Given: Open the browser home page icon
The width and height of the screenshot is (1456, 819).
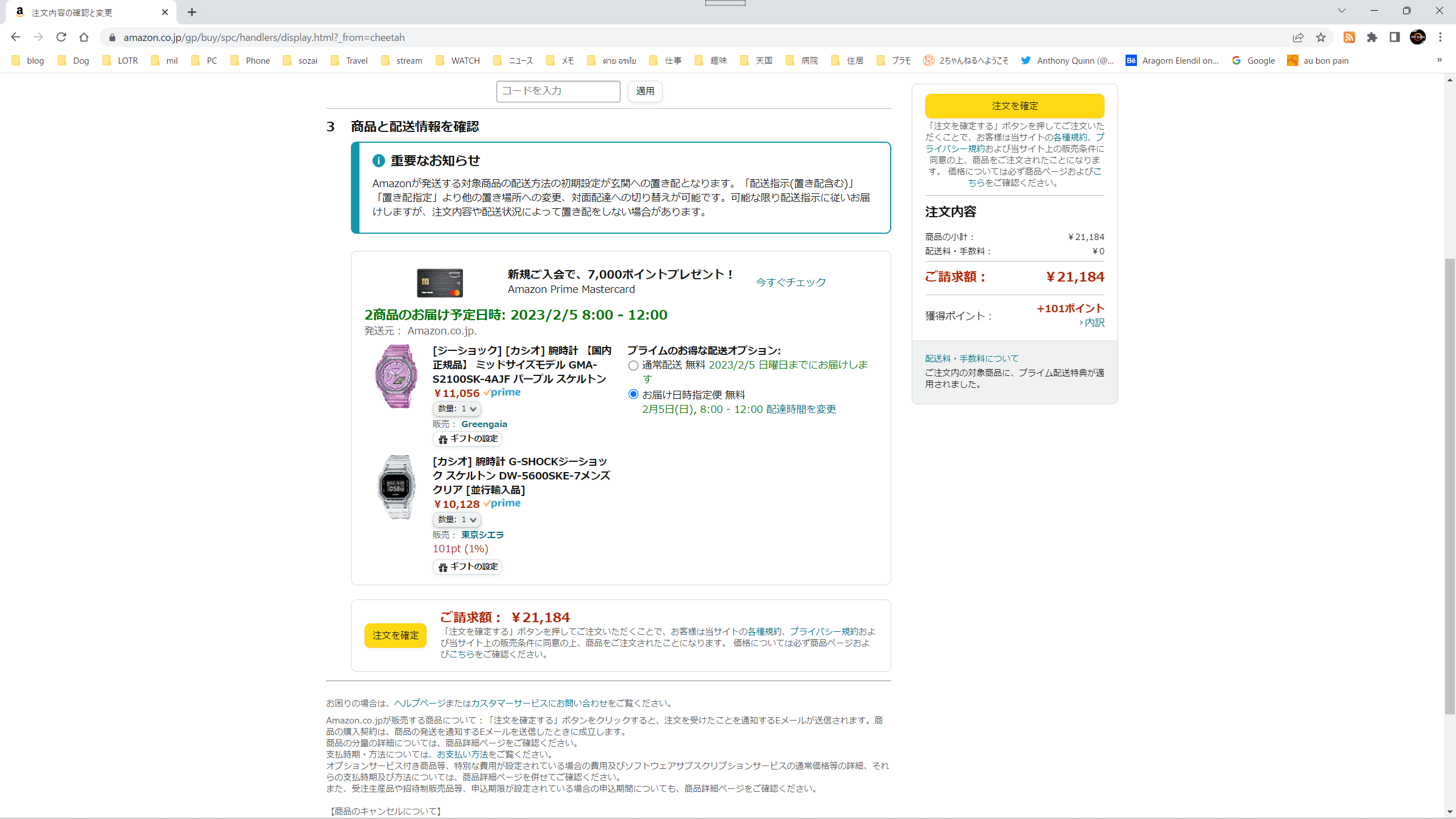Looking at the screenshot, I should pyautogui.click(x=84, y=37).
